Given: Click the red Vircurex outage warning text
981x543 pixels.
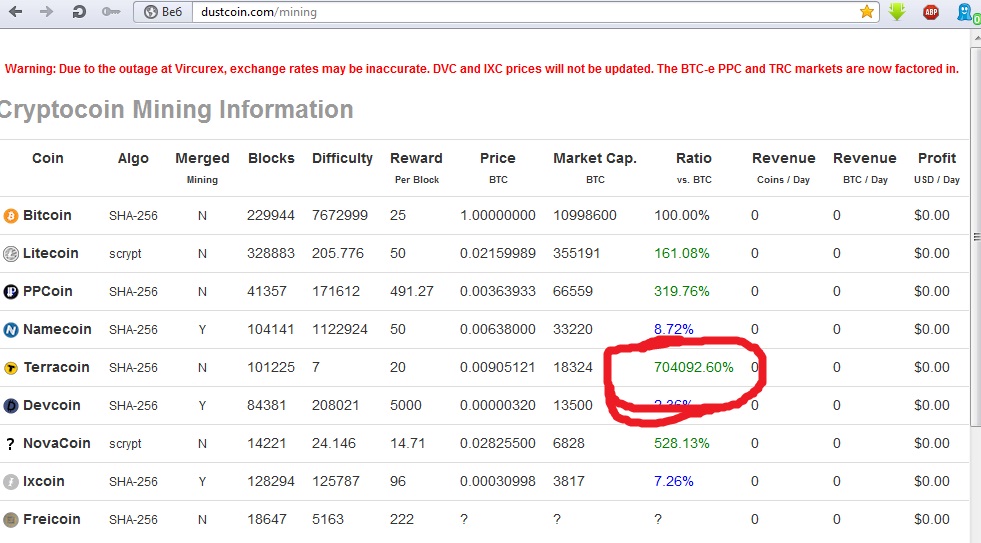Looking at the screenshot, I should [482, 69].
